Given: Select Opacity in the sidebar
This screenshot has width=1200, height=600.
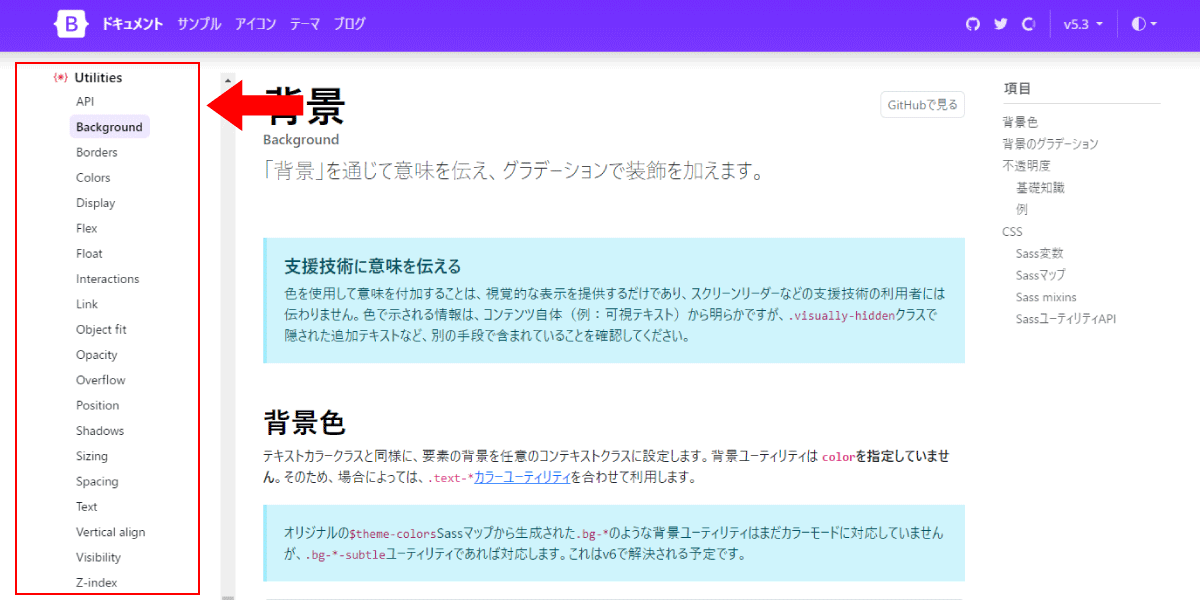Looking at the screenshot, I should point(97,355).
